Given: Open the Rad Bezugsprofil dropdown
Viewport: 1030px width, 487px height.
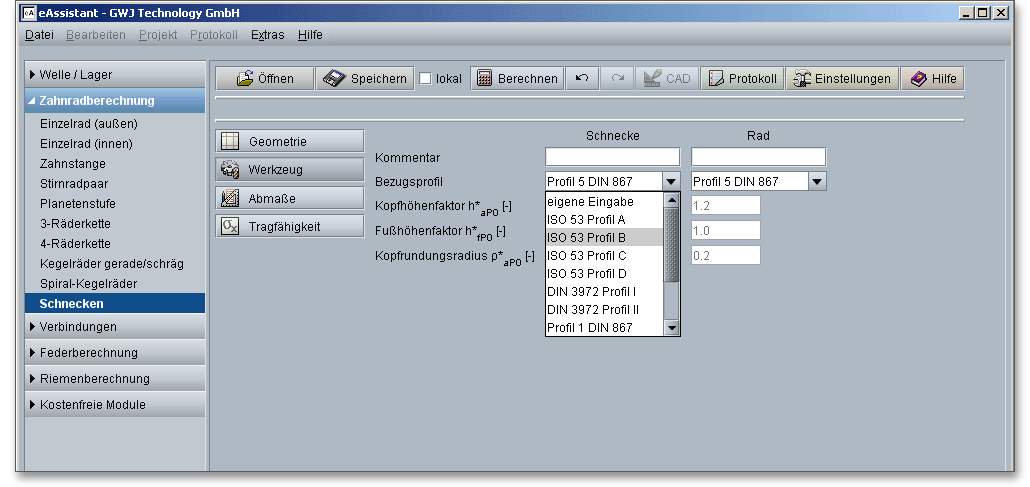Looking at the screenshot, I should pyautogui.click(x=817, y=182).
